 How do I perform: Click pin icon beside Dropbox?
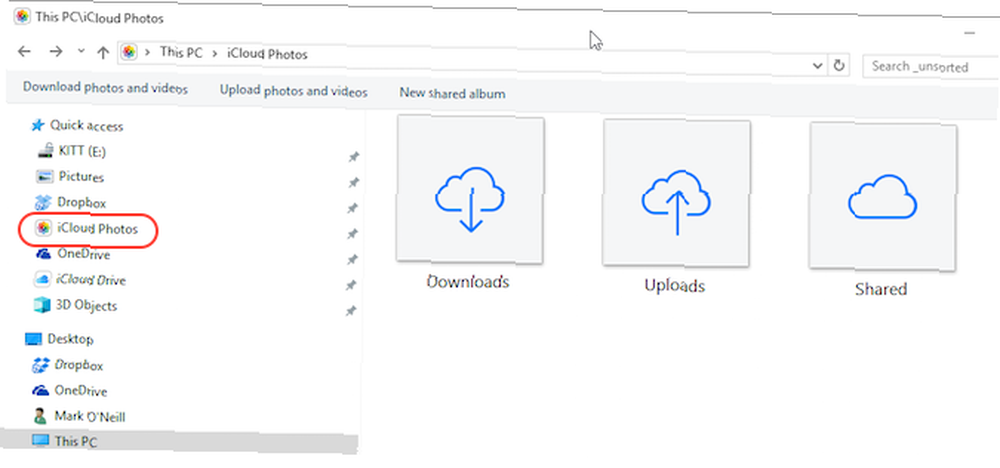coord(352,208)
